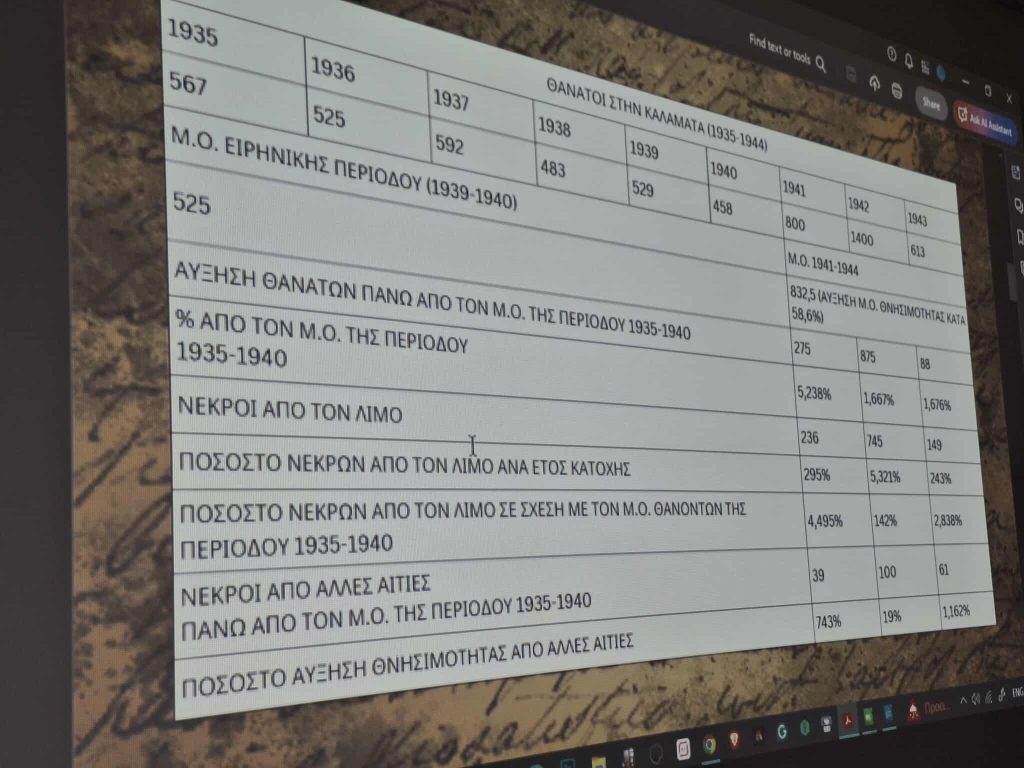Click the cloud upload icon
Viewport: 1024px width, 768px height.
874,84
